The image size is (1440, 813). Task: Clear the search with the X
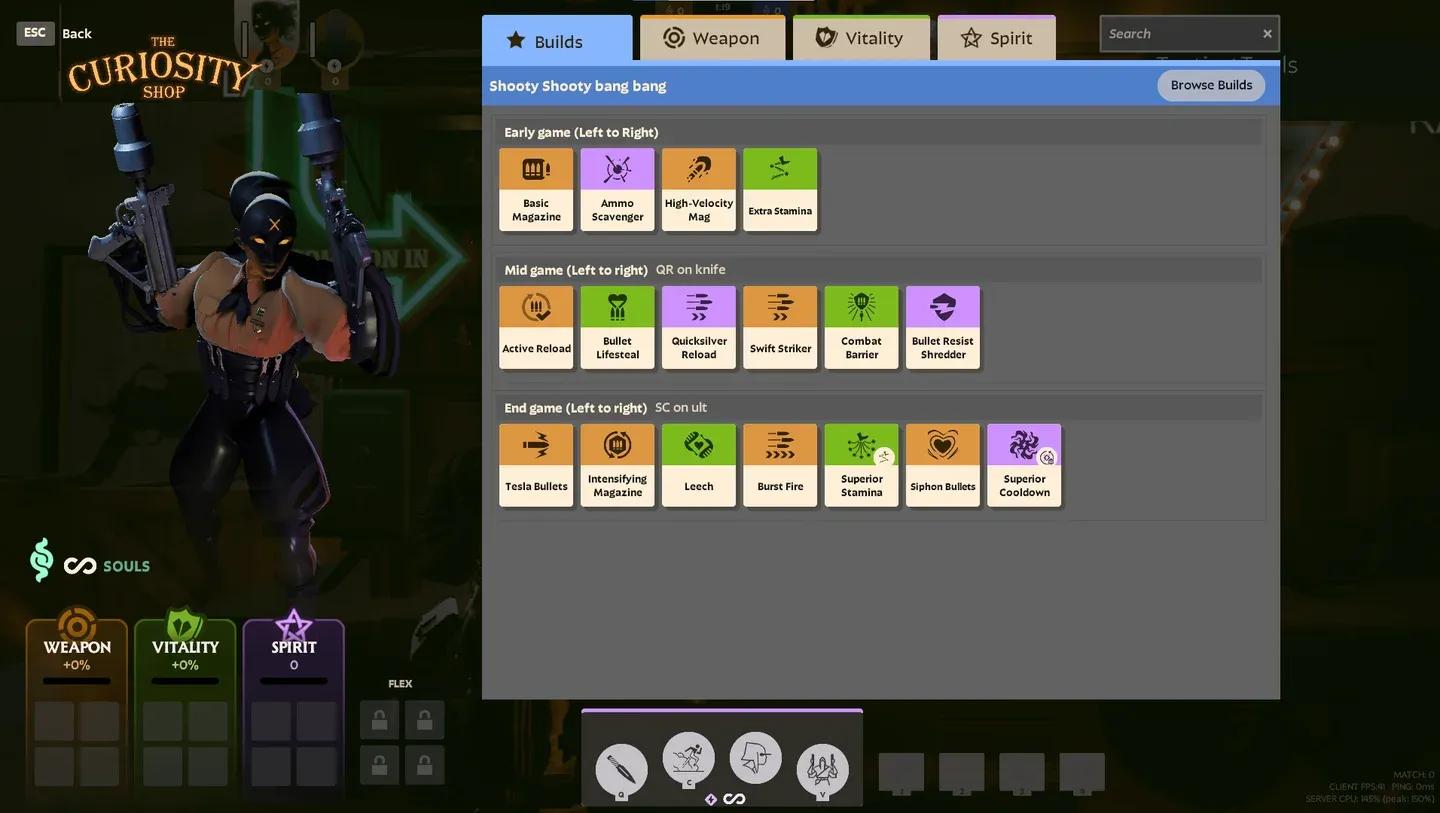pos(1267,34)
